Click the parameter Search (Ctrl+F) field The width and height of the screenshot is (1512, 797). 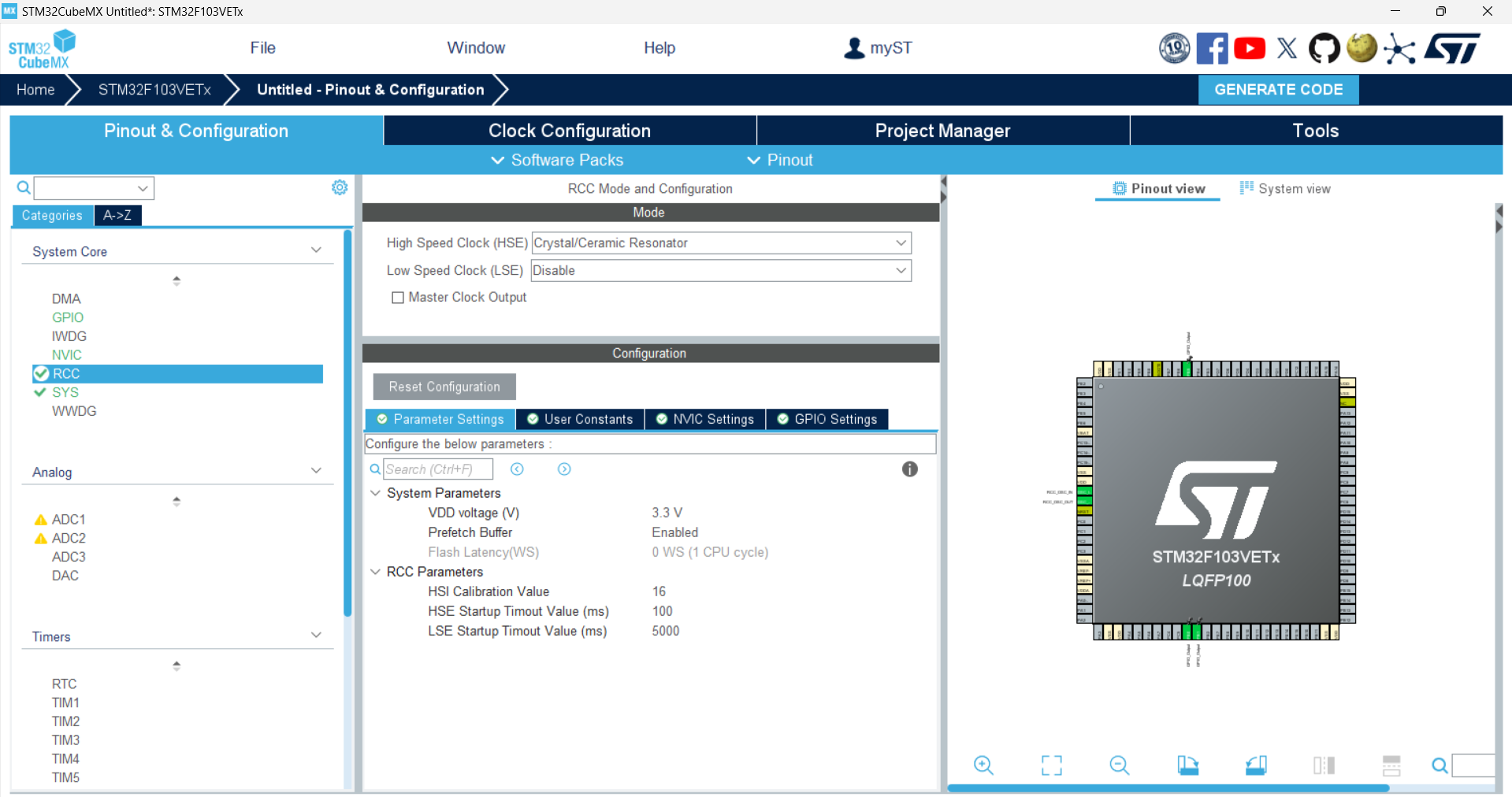[438, 469]
